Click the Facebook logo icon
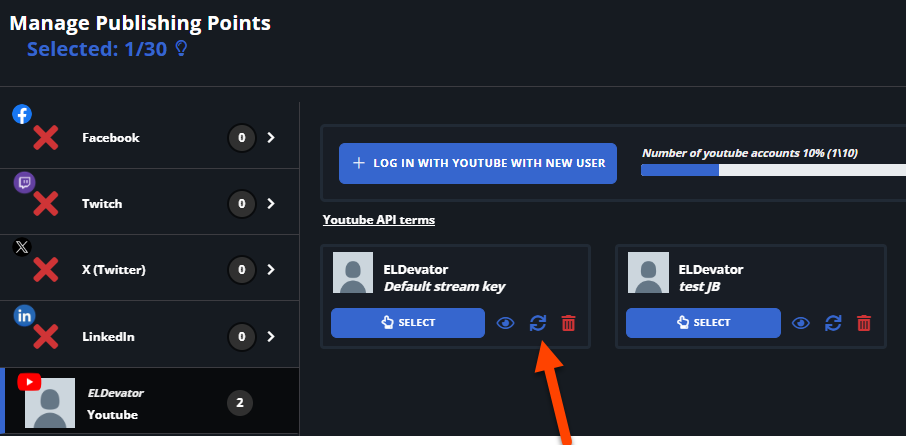 tap(22, 114)
